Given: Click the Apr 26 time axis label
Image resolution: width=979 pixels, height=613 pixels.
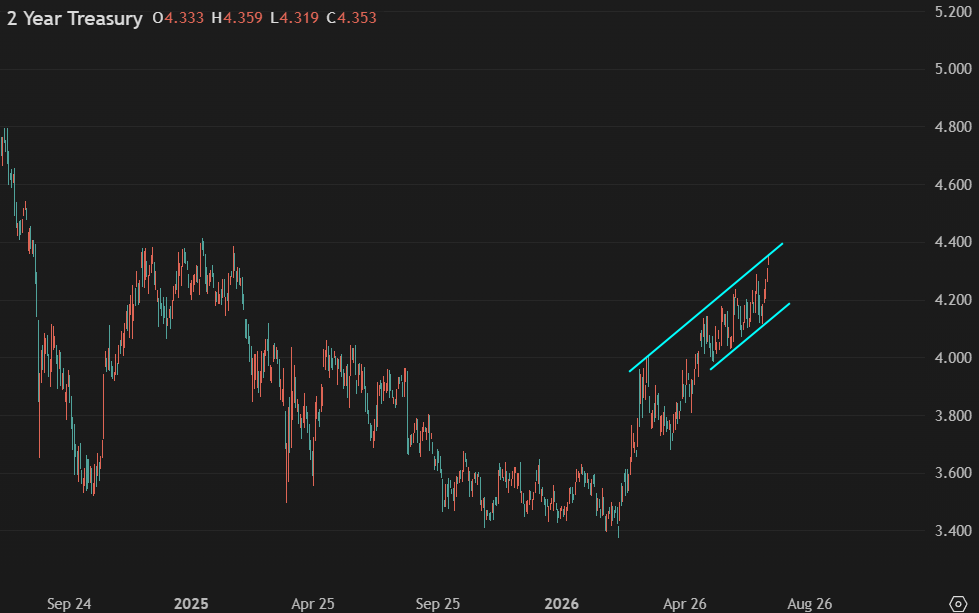Looking at the screenshot, I should [x=684, y=604].
